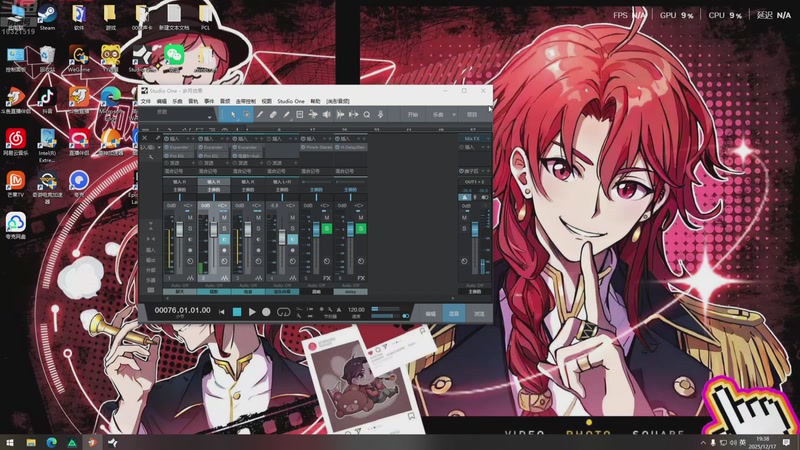Screen dimensions: 800x450
Task: Close the mixer console with X icon
Action: click(x=145, y=138)
